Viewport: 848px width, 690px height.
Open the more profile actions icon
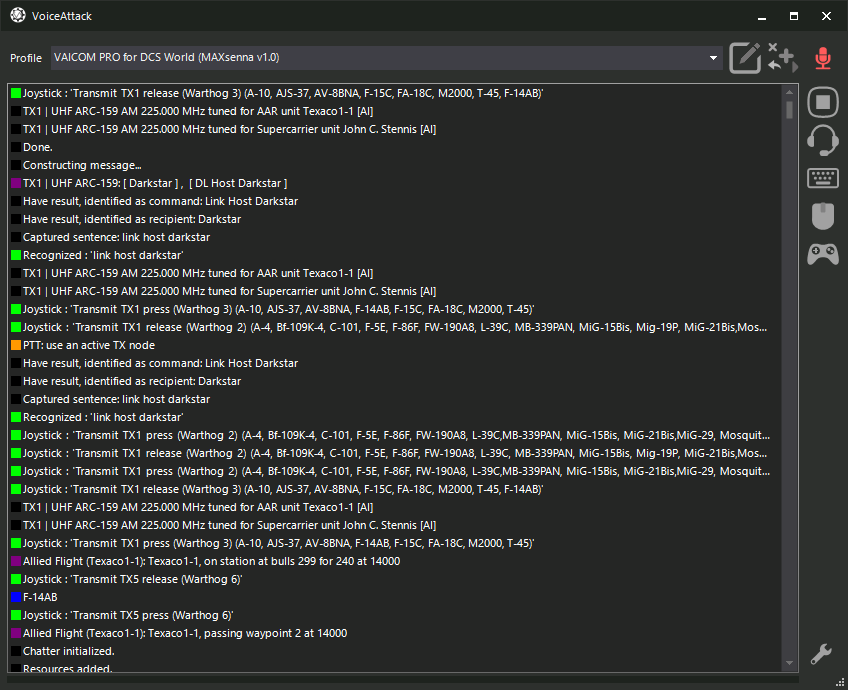point(782,58)
